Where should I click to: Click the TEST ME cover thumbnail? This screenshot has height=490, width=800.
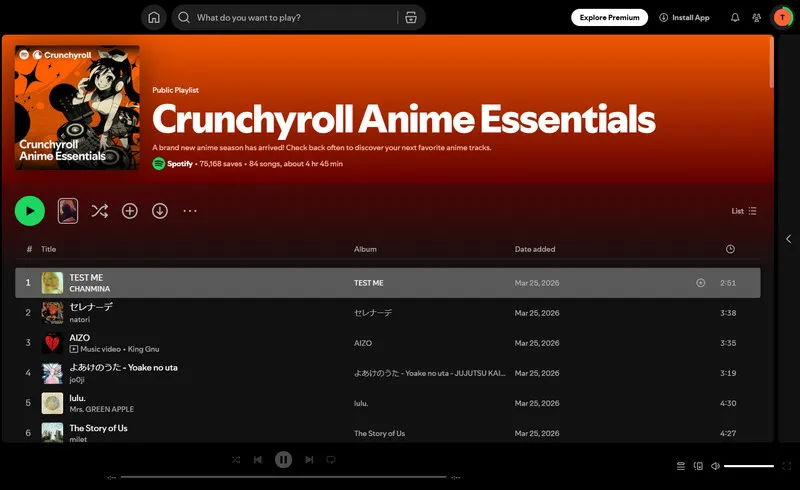[52, 283]
